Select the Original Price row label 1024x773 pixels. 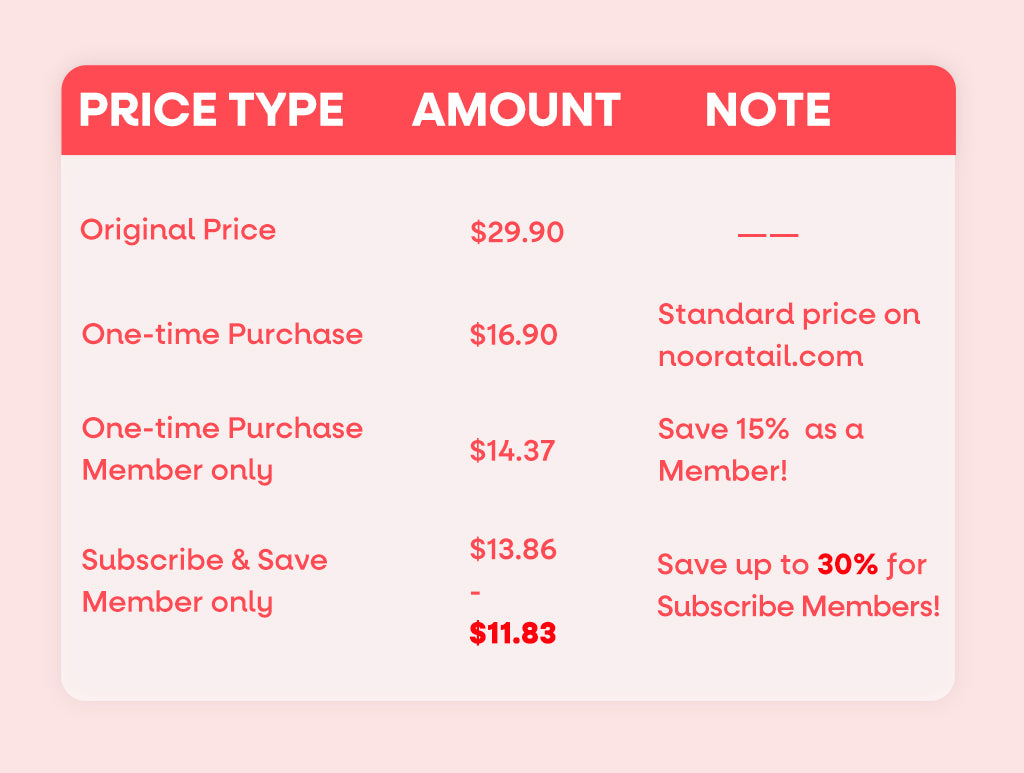(x=178, y=230)
